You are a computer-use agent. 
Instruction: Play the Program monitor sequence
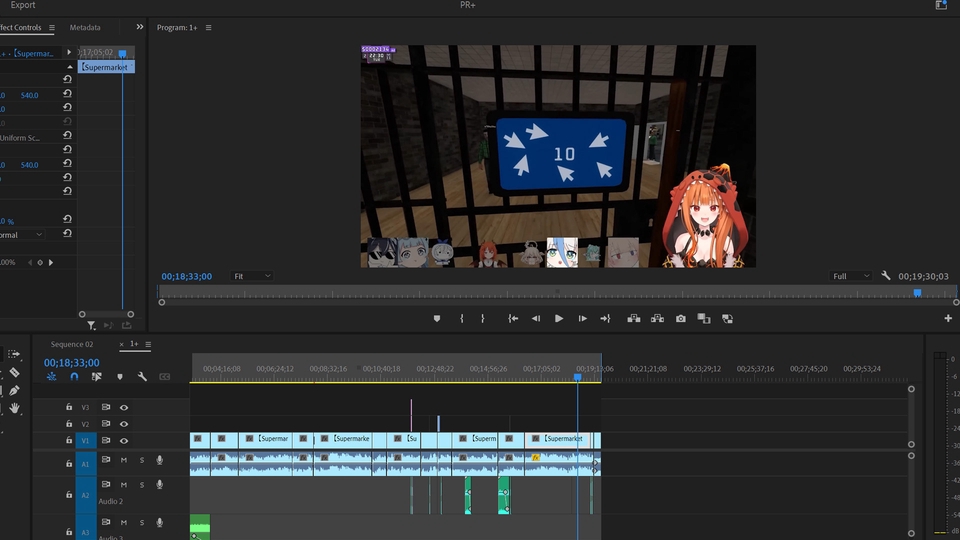point(559,318)
